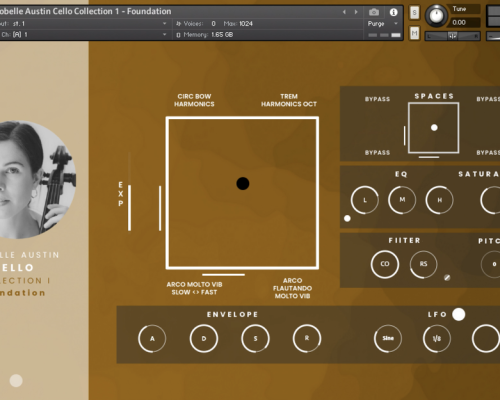Click SPACES pad horizontal slider
Viewport: 500px width, 400px height.
(429, 157)
